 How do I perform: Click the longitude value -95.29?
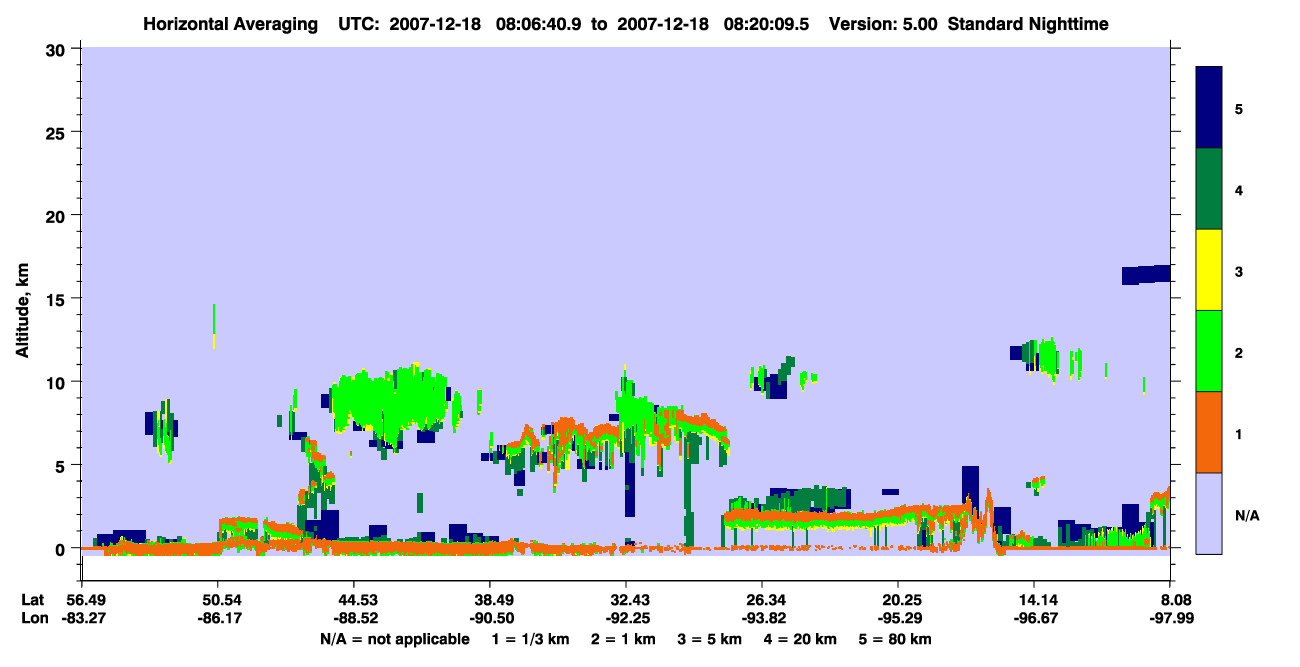pyautogui.click(x=898, y=619)
